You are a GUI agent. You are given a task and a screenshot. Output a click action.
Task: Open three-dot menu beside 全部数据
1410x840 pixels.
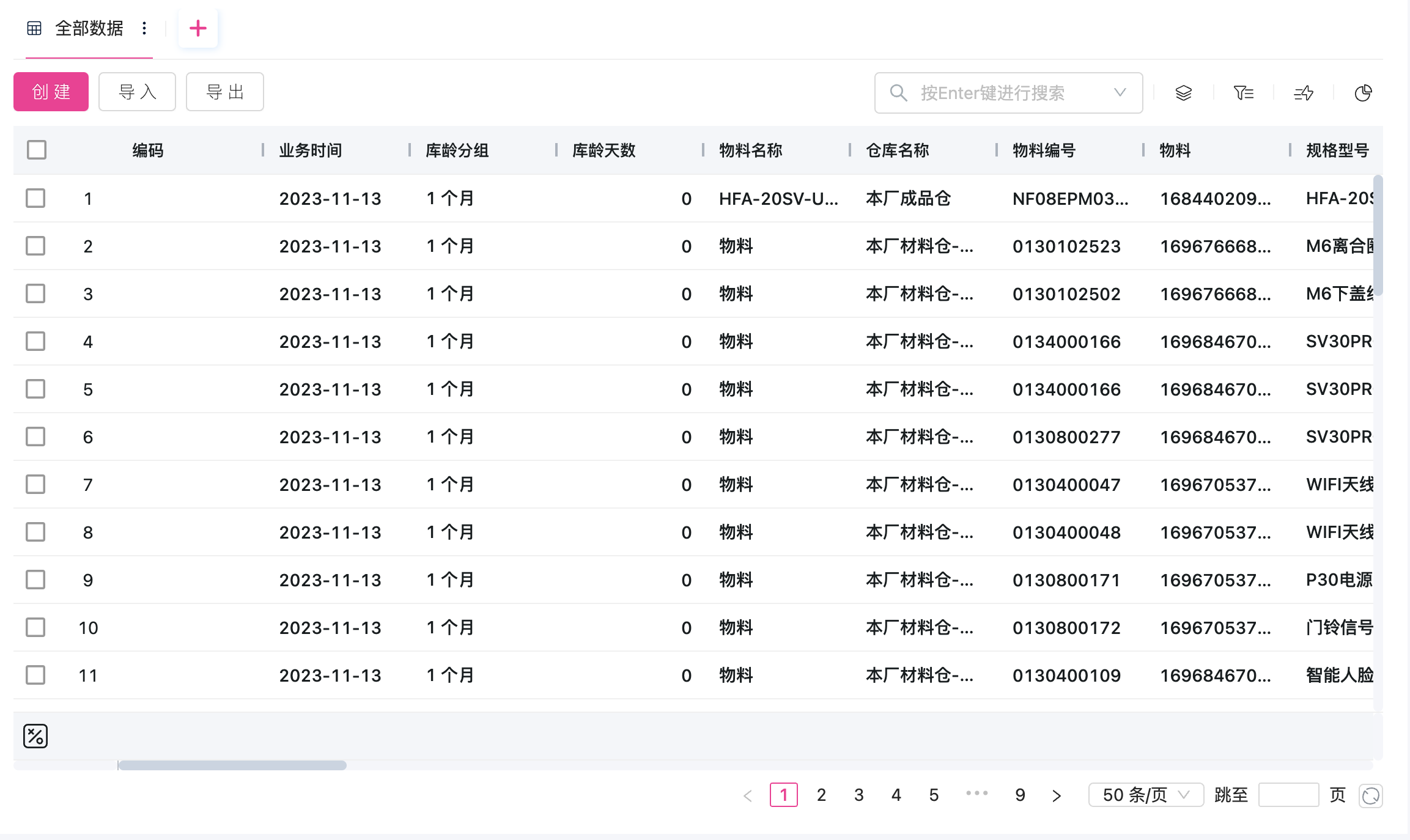144,28
